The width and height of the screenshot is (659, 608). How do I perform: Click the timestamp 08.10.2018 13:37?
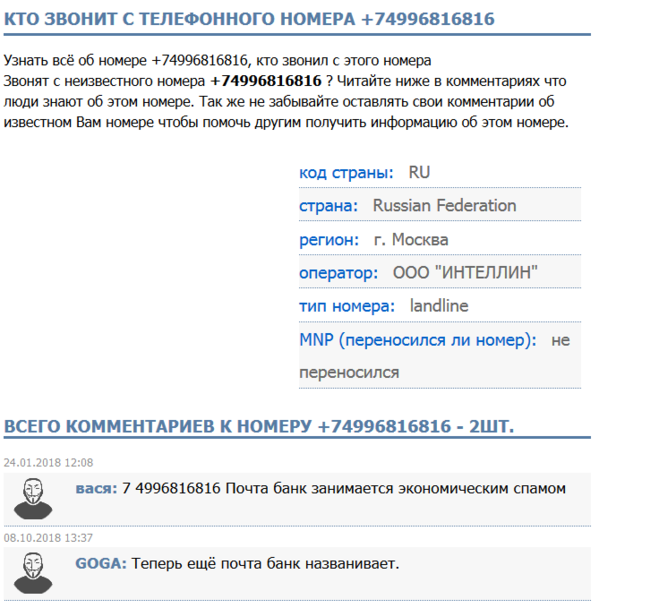tap(48, 538)
